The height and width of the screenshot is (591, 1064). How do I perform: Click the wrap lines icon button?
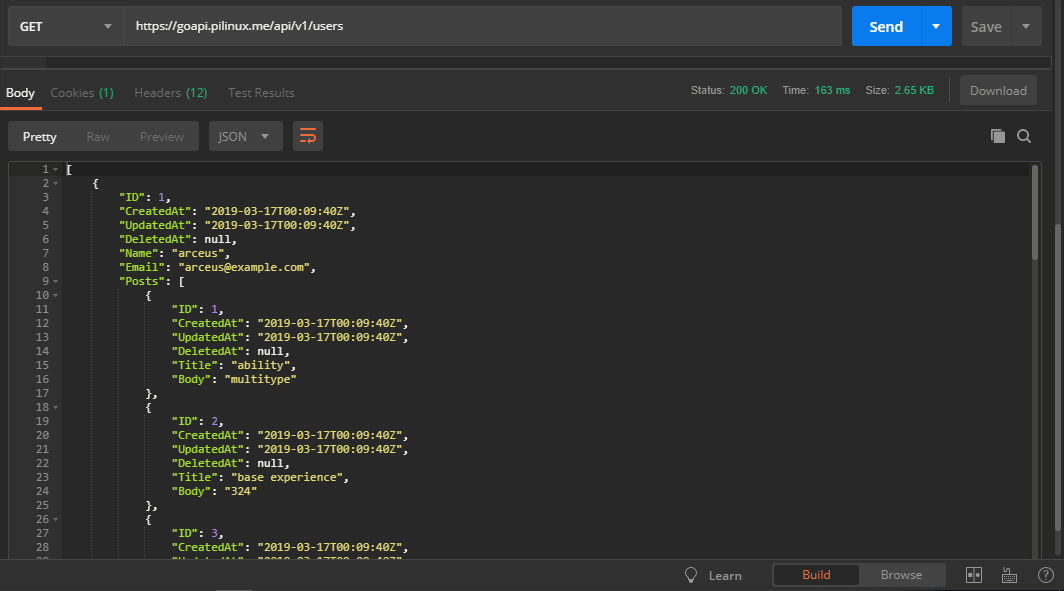pyautogui.click(x=307, y=136)
